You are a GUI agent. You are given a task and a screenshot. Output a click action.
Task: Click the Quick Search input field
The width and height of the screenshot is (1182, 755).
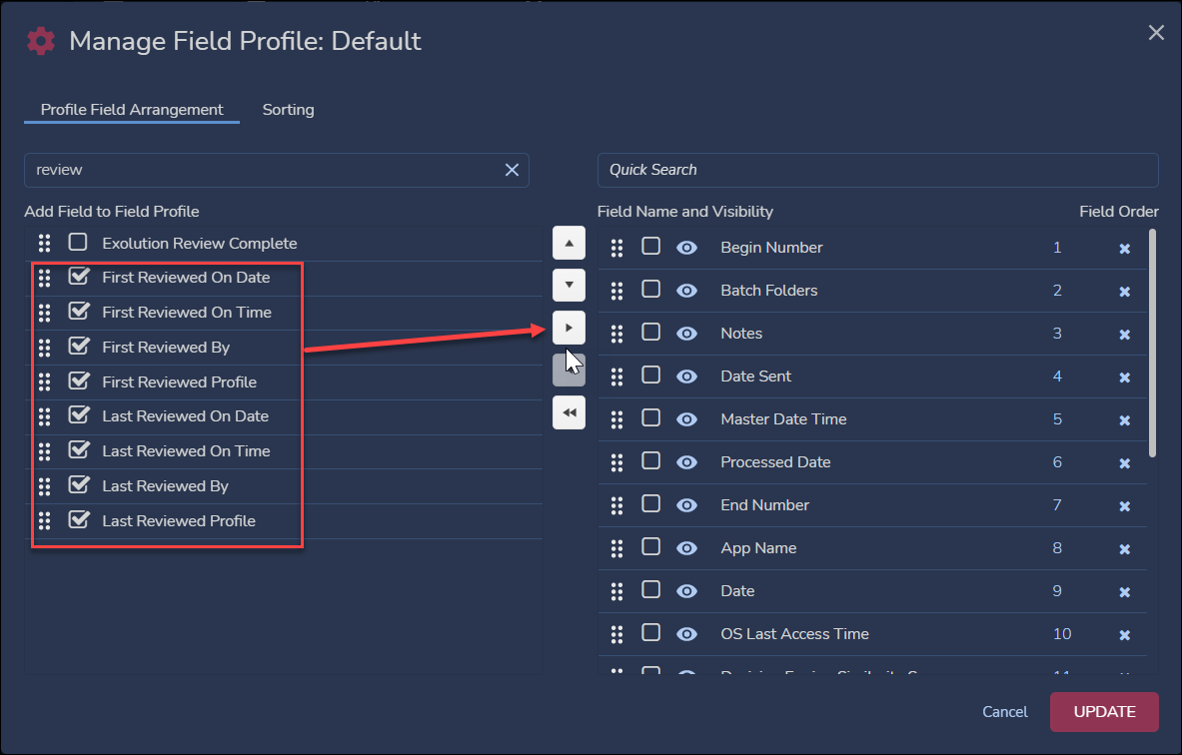877,170
